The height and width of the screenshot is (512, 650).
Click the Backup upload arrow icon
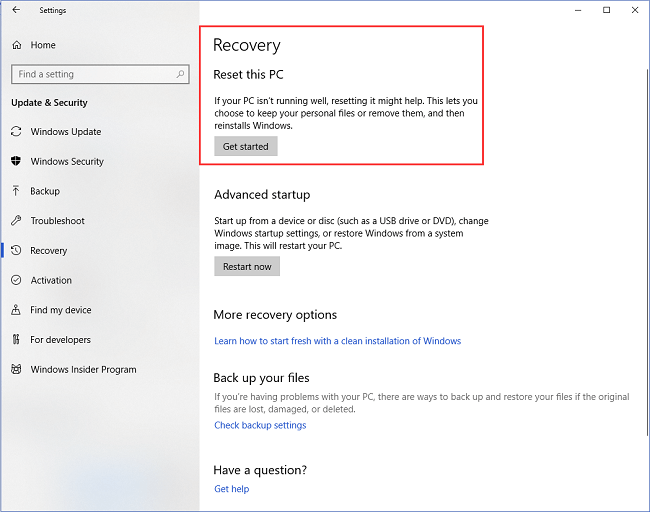pos(17,191)
